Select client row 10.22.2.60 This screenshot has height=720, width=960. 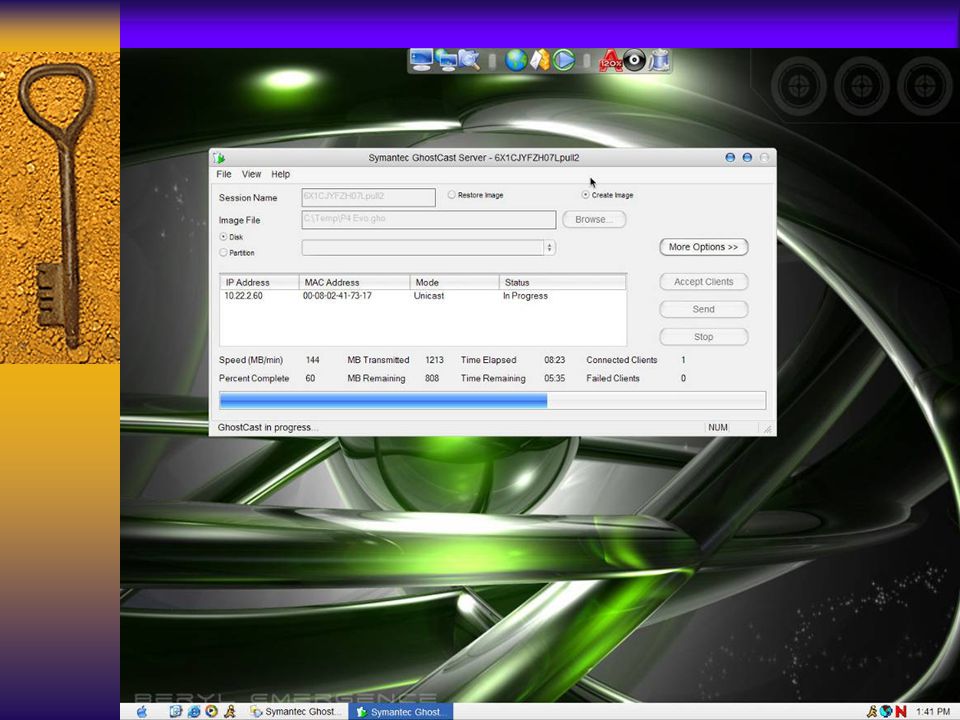423,296
